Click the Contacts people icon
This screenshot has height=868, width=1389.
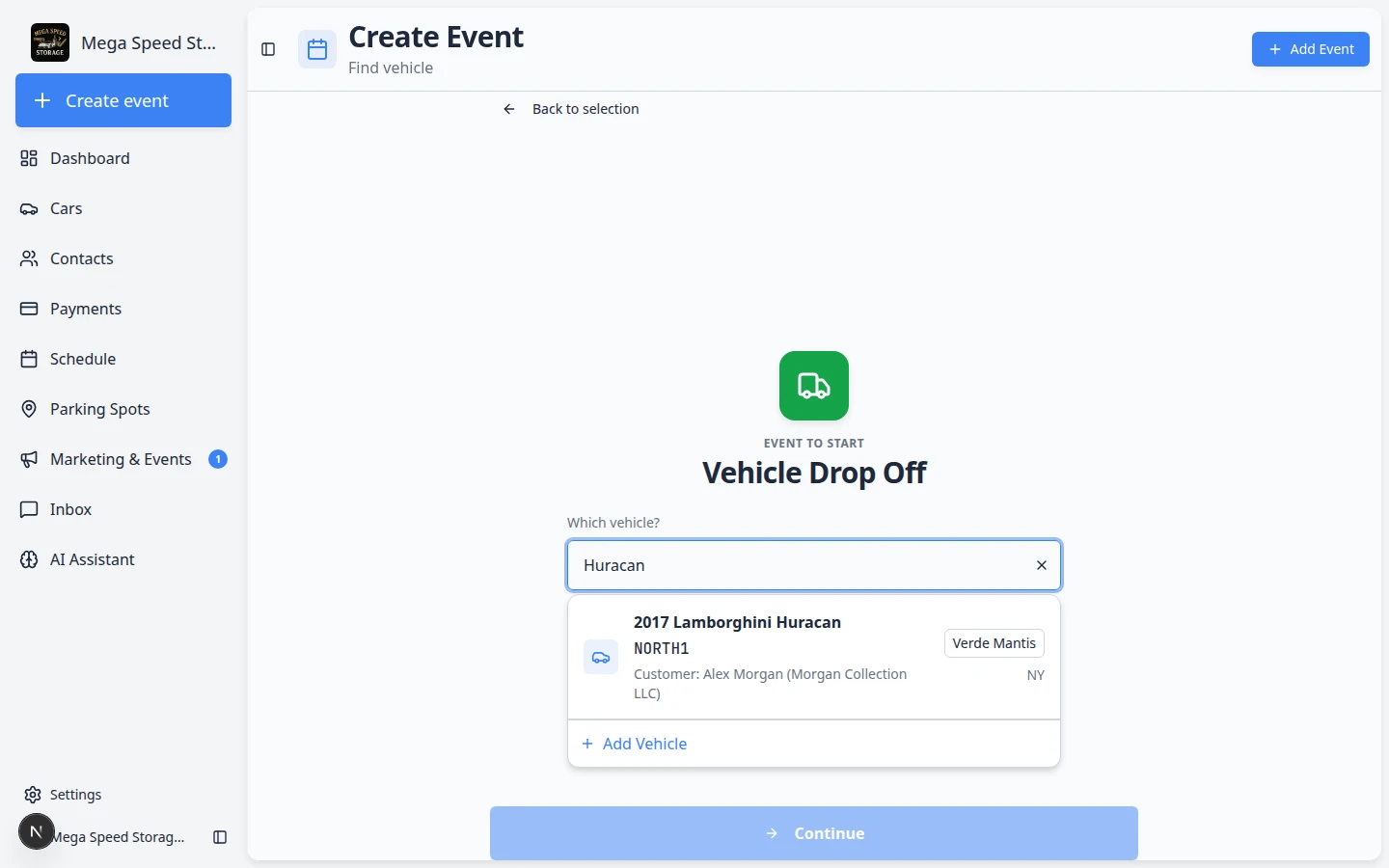(x=29, y=258)
